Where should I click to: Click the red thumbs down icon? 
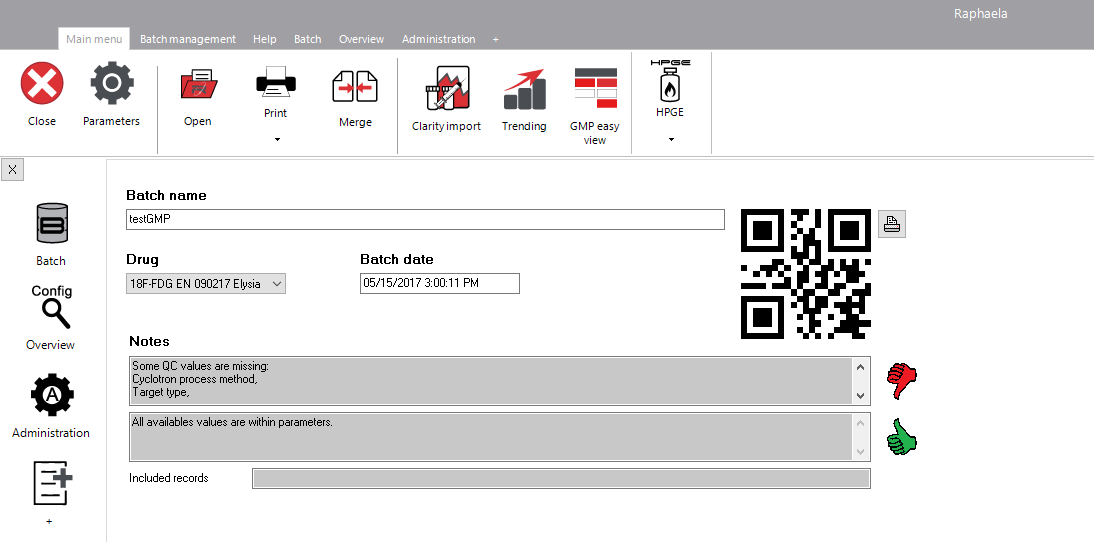click(901, 381)
